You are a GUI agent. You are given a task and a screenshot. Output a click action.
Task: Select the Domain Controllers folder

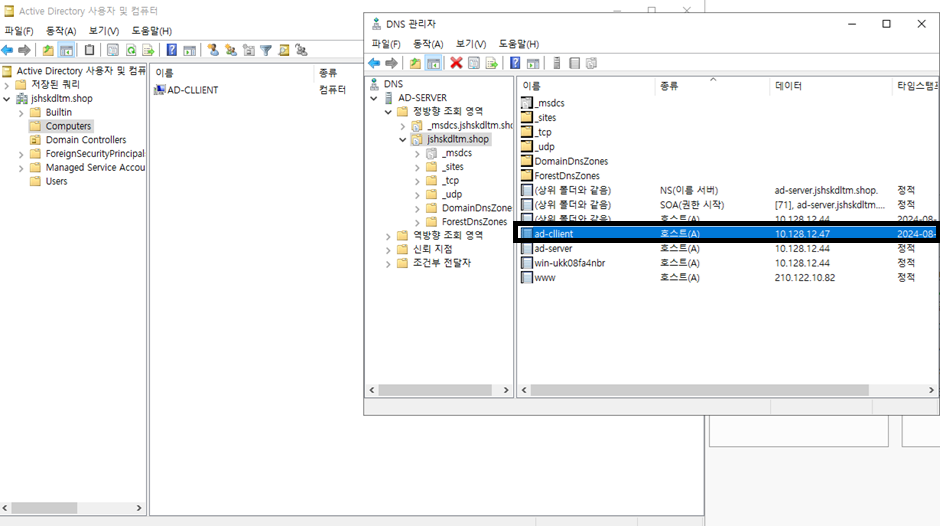(x=85, y=140)
